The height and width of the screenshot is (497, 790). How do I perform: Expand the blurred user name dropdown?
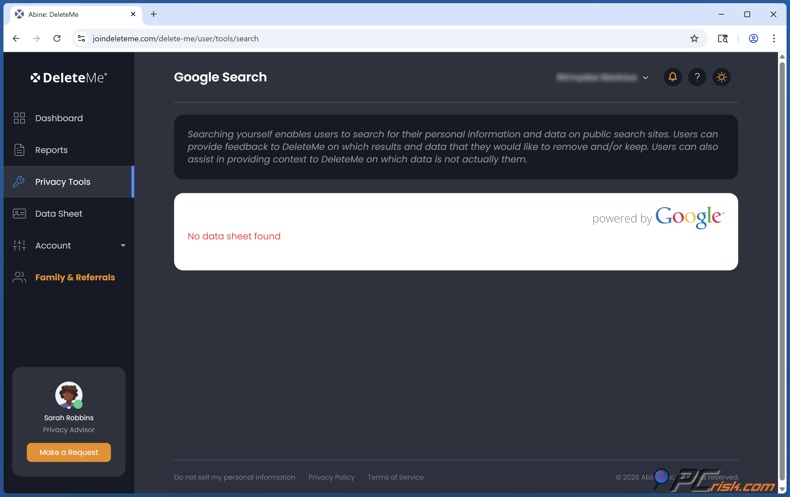coord(603,77)
